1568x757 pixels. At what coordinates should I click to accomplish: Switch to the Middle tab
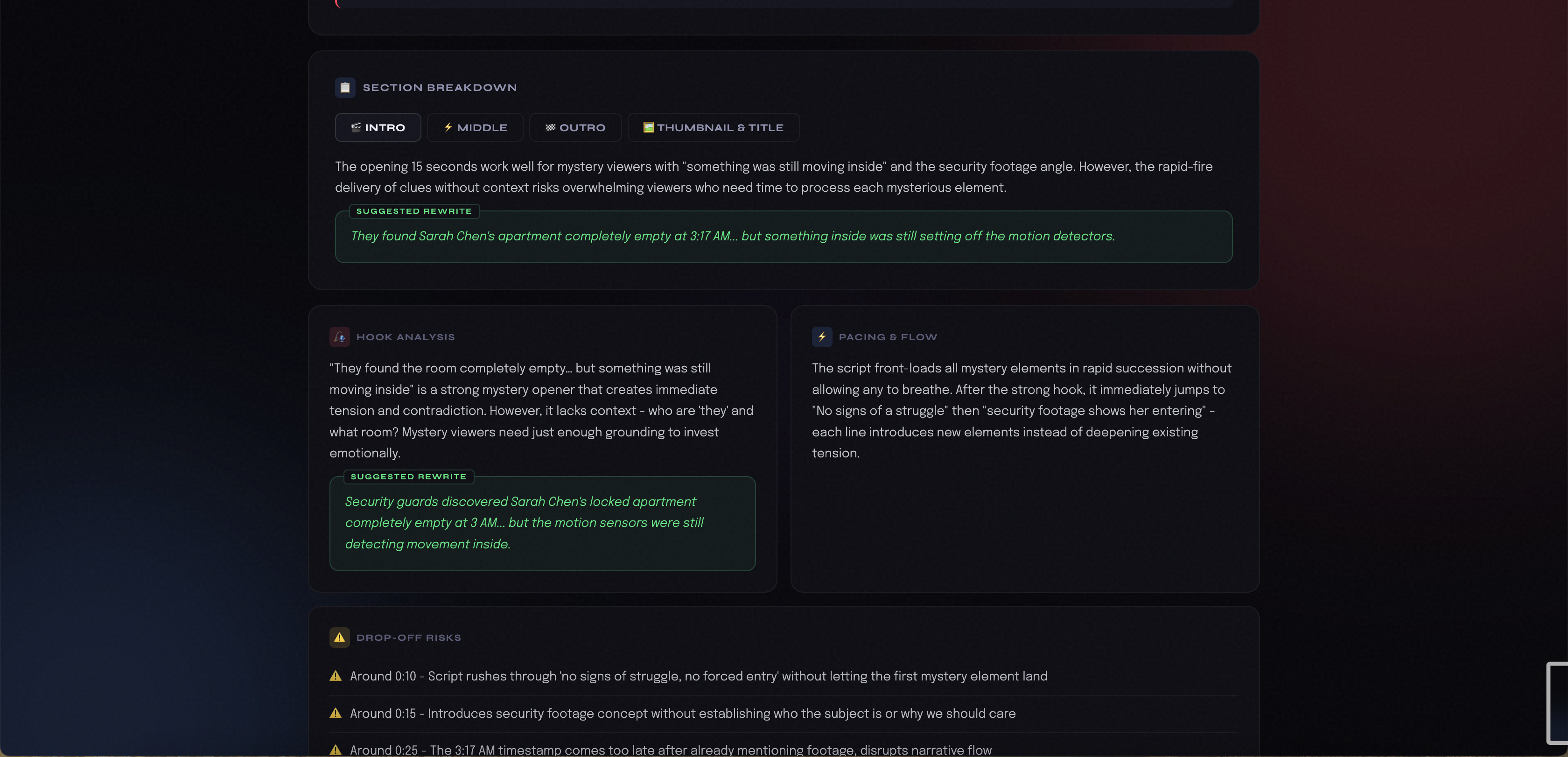coord(475,128)
